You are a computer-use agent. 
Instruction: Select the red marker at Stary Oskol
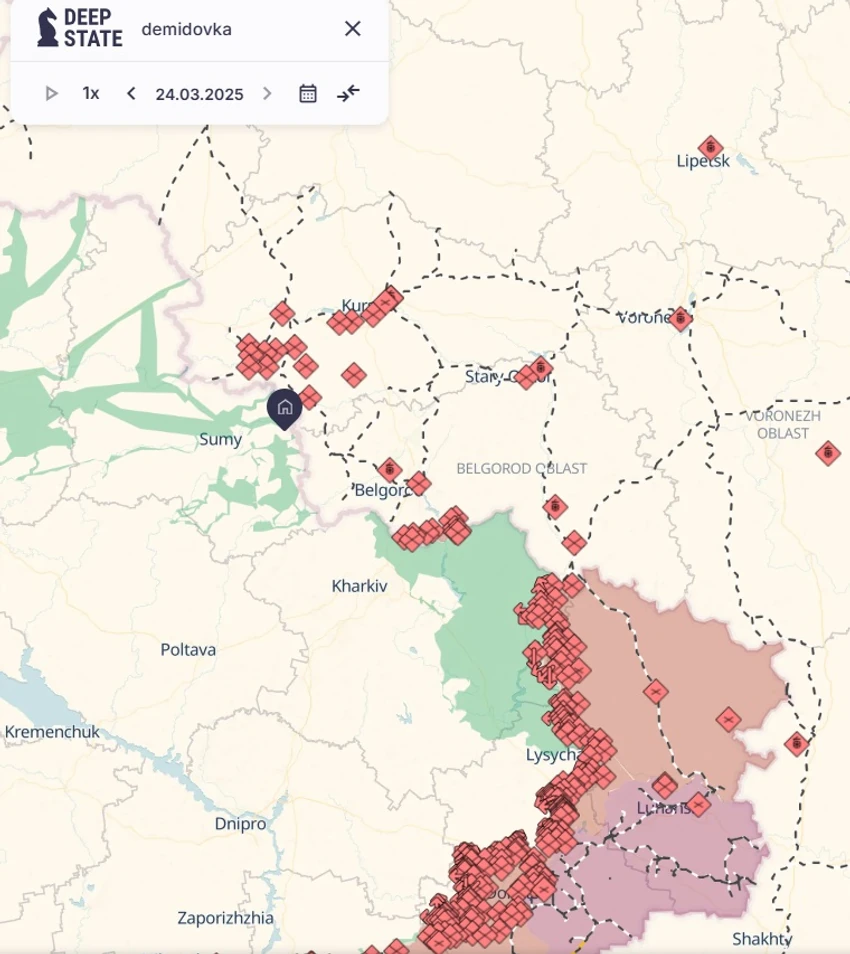540,369
